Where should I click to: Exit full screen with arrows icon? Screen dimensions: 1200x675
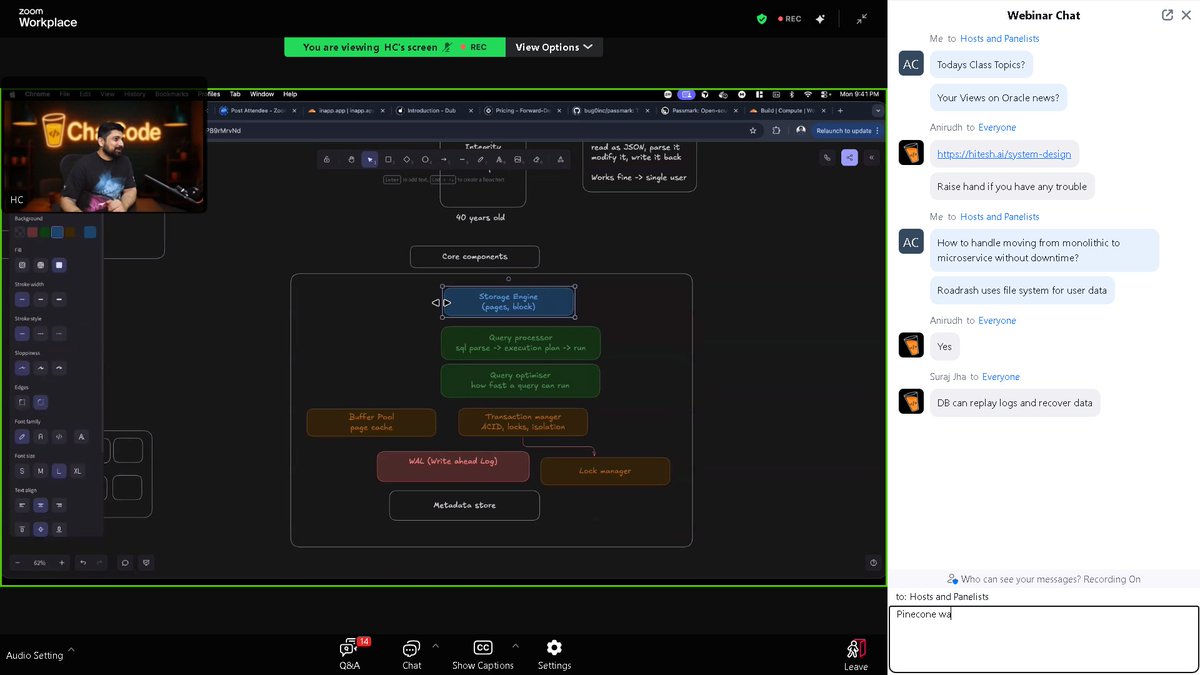click(862, 19)
